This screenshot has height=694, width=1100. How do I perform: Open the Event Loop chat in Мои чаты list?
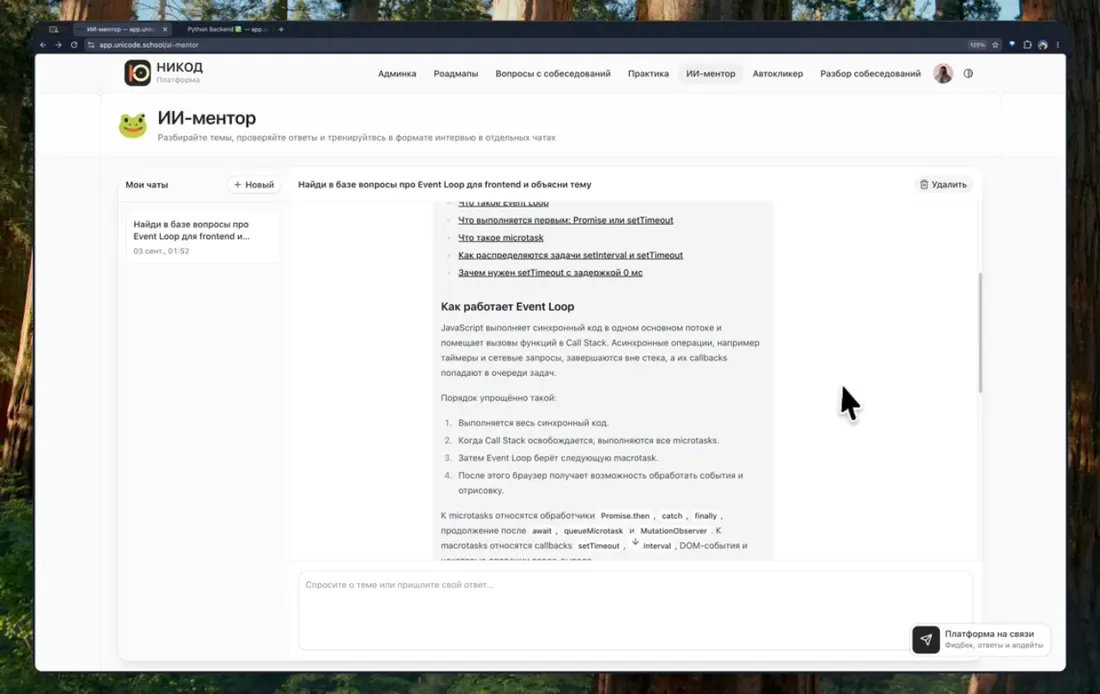[203, 237]
